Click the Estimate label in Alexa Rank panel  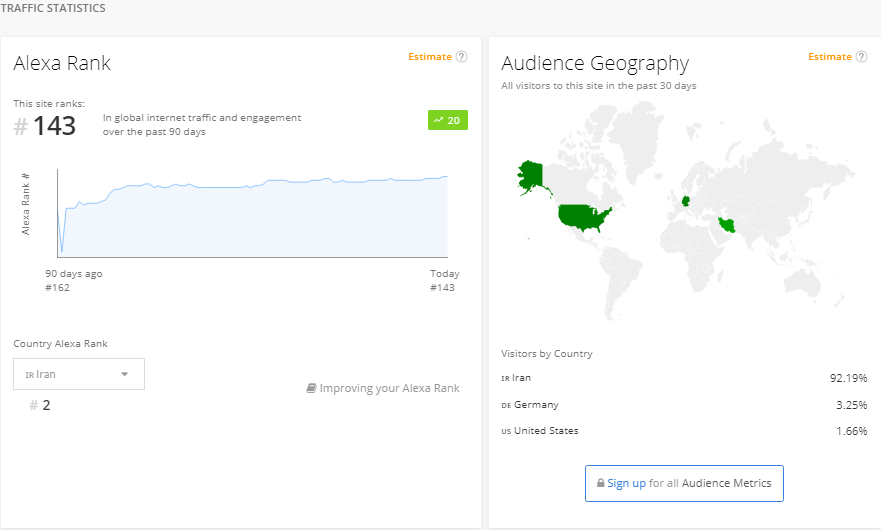[430, 57]
